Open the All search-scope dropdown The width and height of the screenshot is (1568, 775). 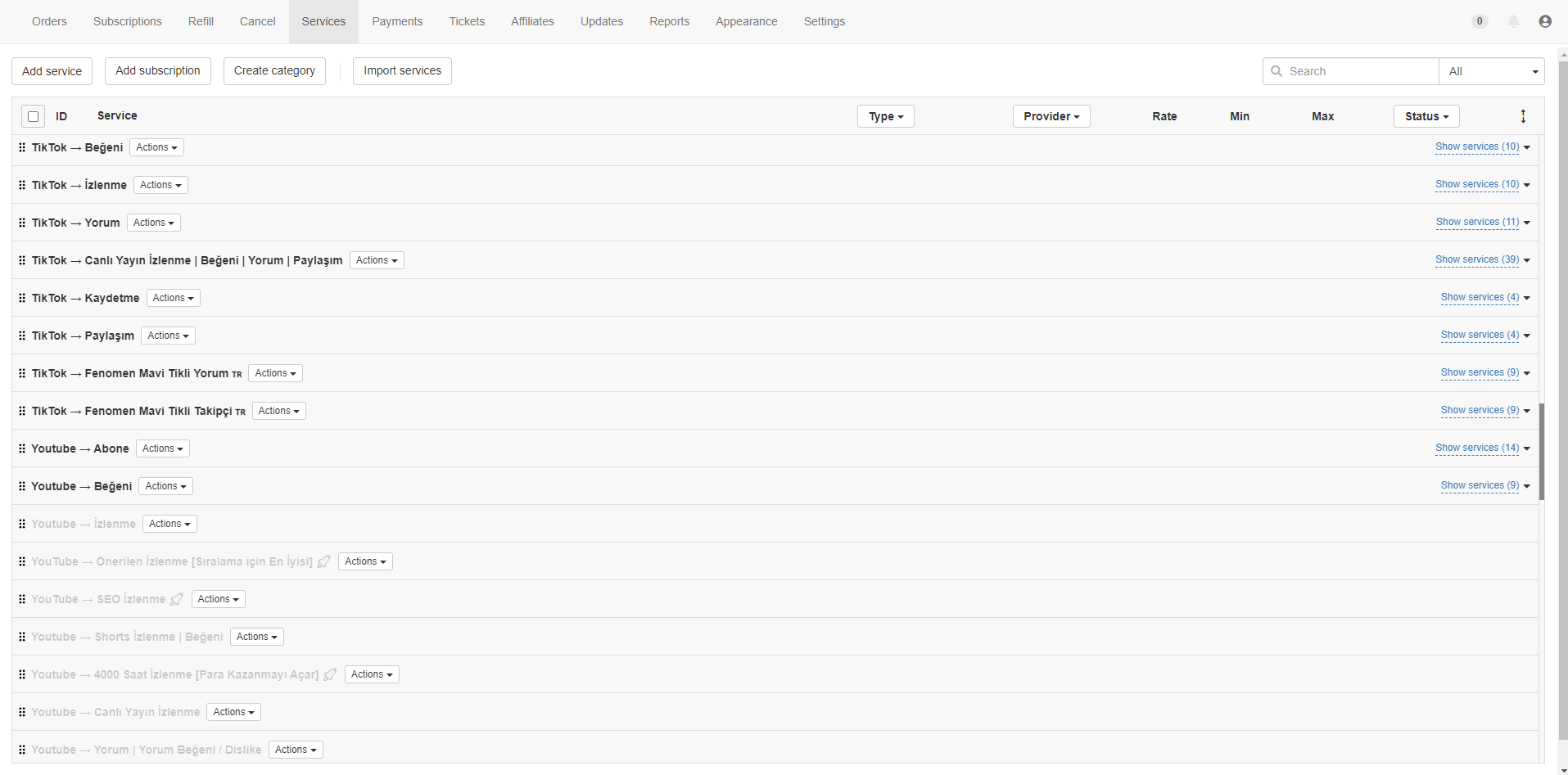(1492, 71)
